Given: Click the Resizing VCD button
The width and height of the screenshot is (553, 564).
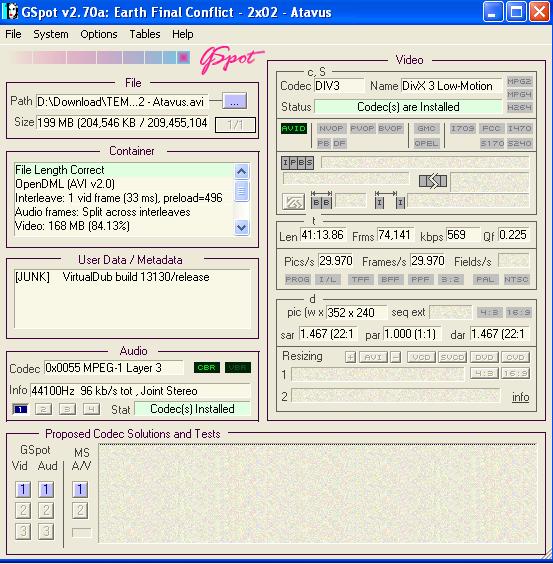Looking at the screenshot, I should (421, 357).
